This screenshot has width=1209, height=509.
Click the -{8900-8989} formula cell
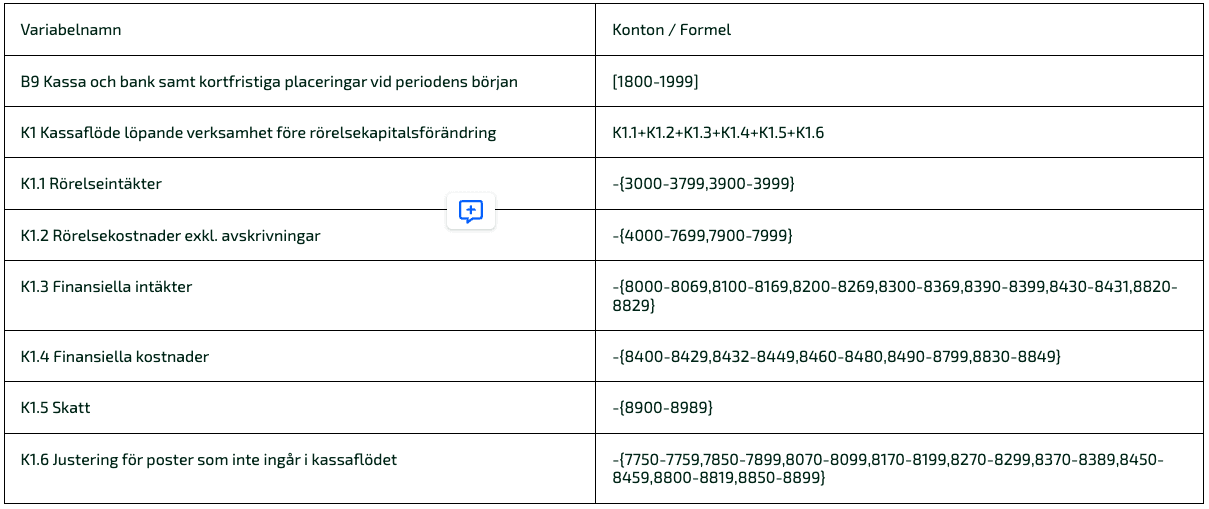[899, 408]
